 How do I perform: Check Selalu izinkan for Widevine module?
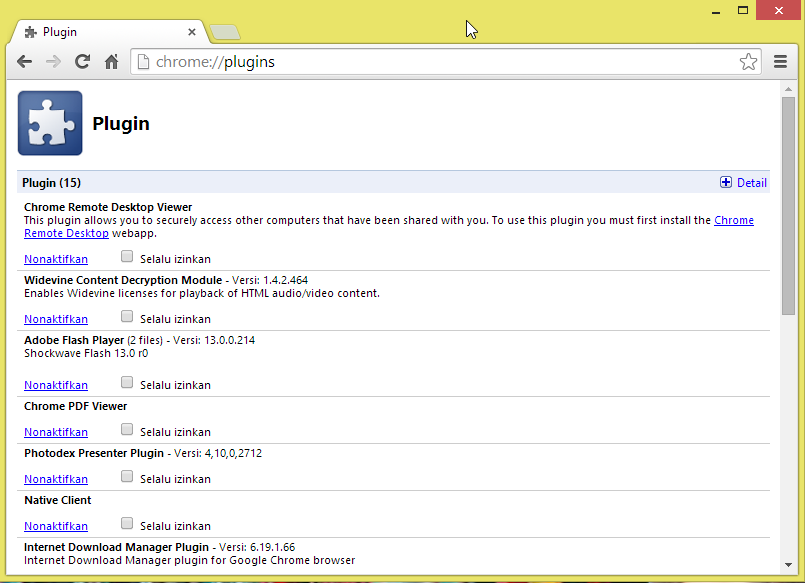[127, 317]
